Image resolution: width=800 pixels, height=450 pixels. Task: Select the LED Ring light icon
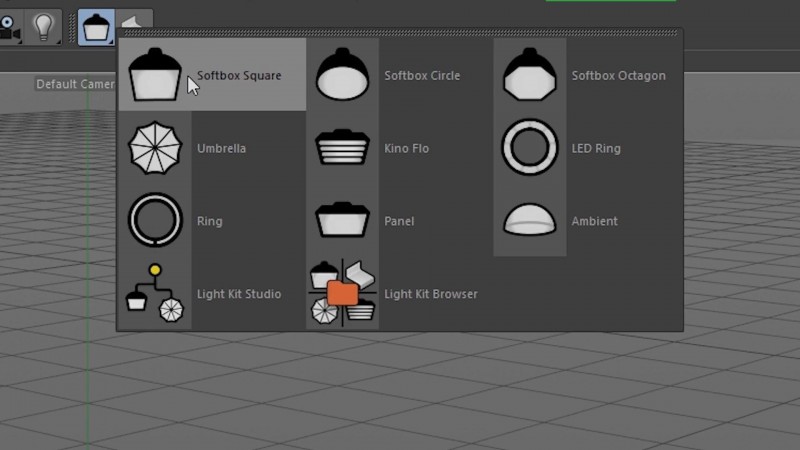coord(529,148)
